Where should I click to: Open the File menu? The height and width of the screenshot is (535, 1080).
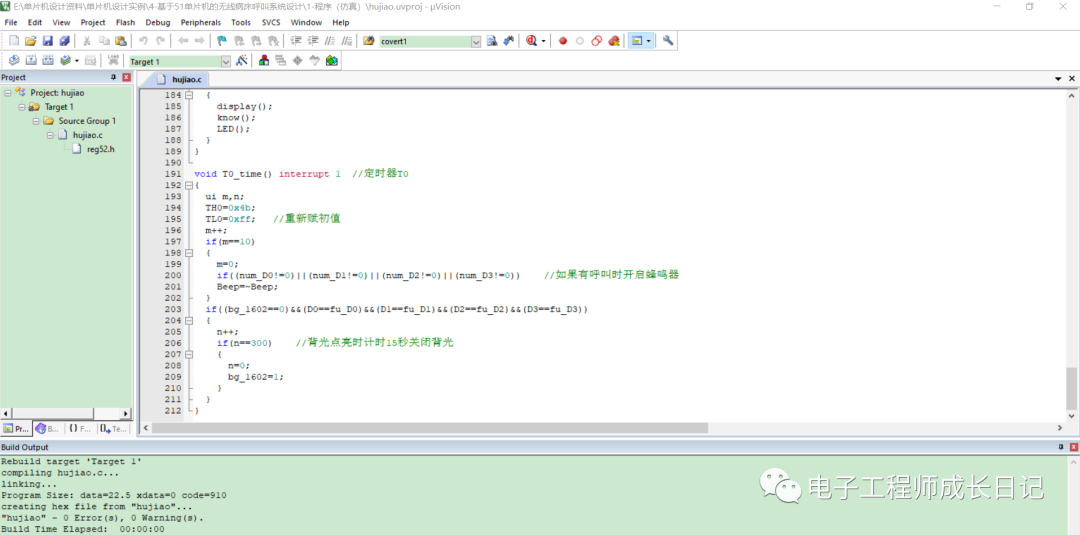pos(11,23)
